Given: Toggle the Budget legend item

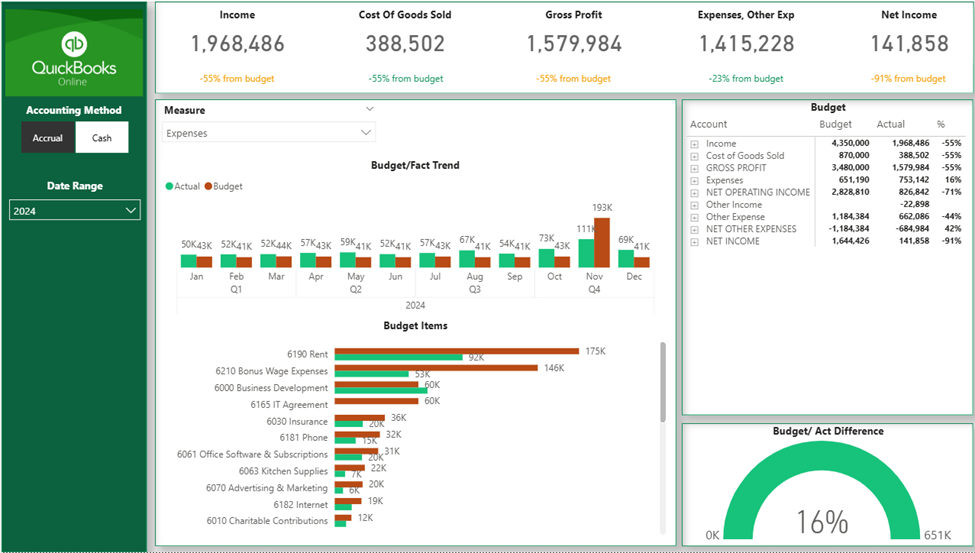Looking at the screenshot, I should (226, 186).
